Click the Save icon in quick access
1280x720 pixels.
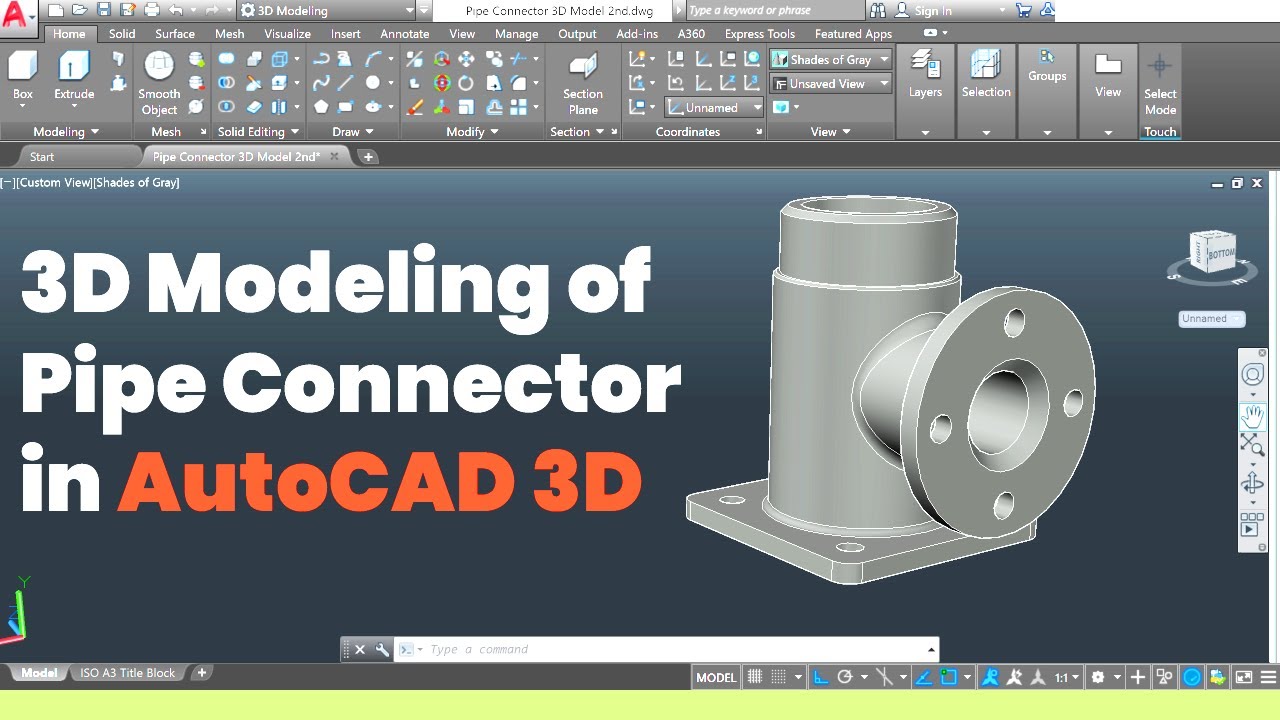[104, 10]
